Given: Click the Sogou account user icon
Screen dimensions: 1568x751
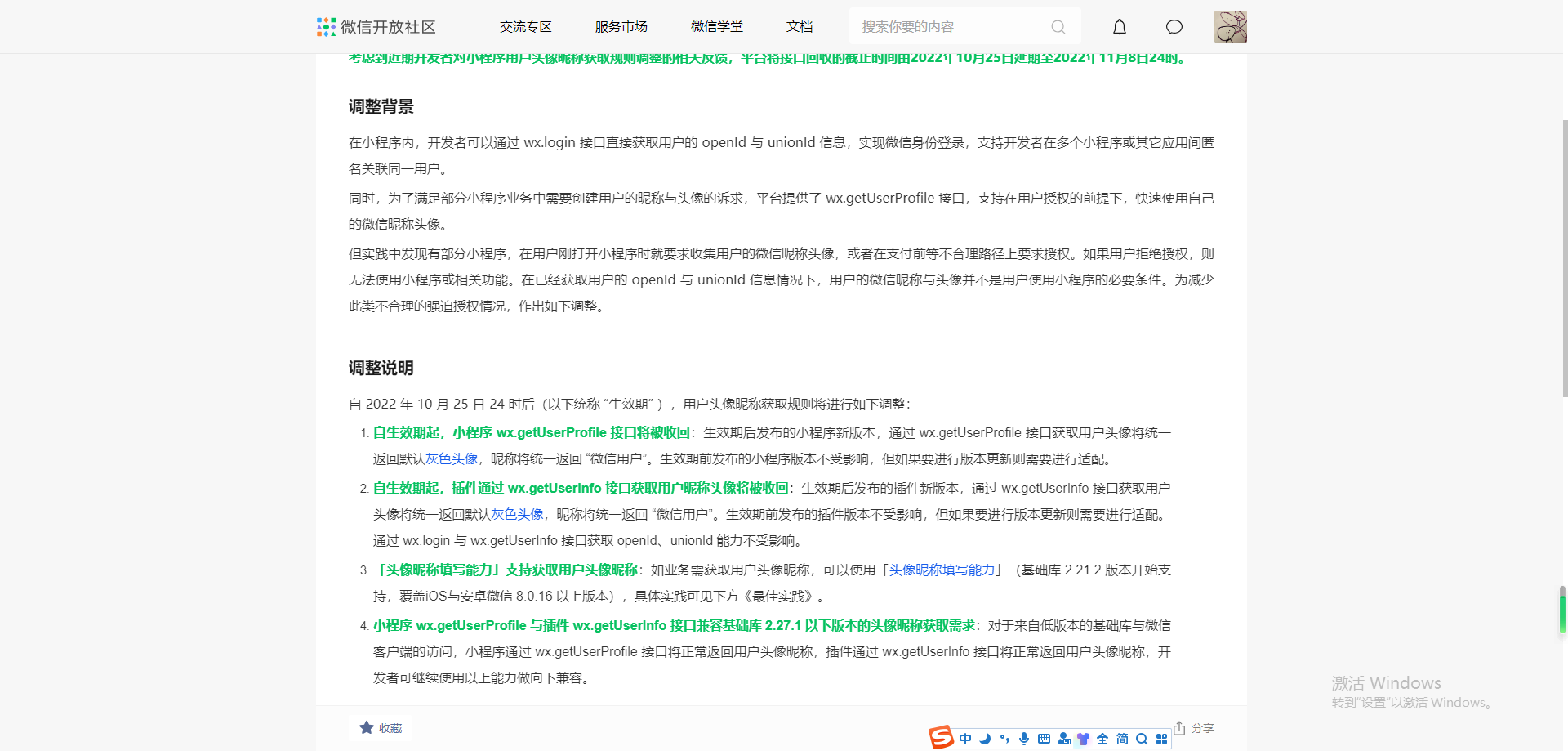Looking at the screenshot, I should tap(1063, 739).
